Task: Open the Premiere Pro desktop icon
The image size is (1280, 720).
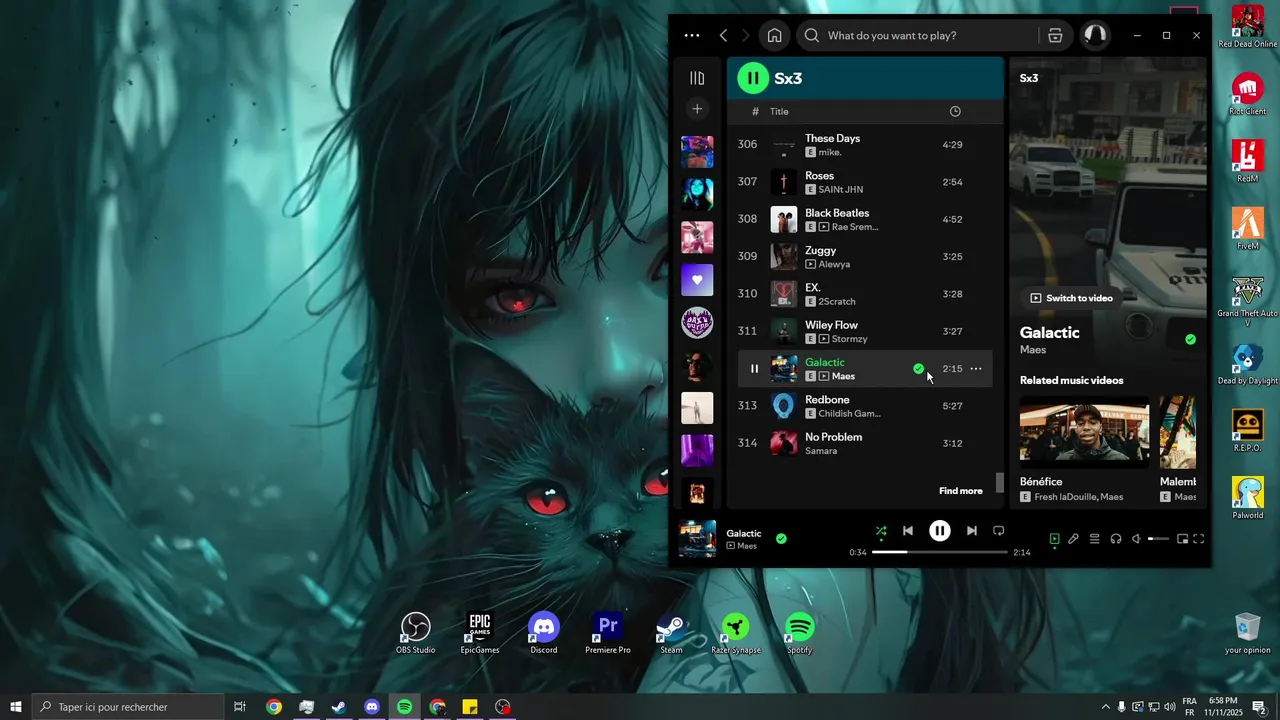Action: click(608, 633)
